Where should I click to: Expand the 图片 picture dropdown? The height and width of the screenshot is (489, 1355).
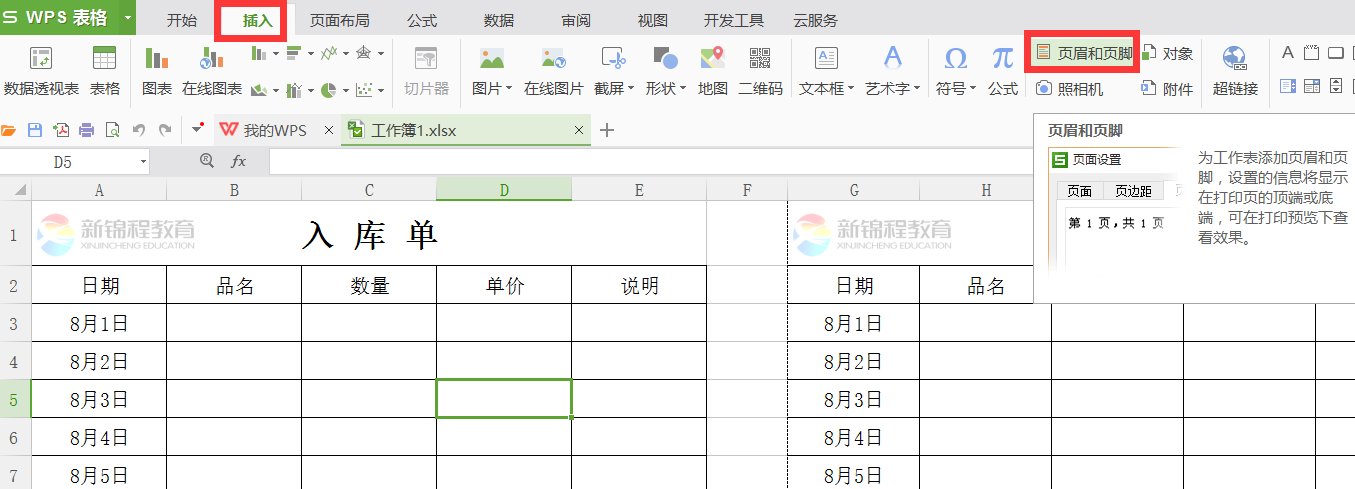pyautogui.click(x=509, y=89)
